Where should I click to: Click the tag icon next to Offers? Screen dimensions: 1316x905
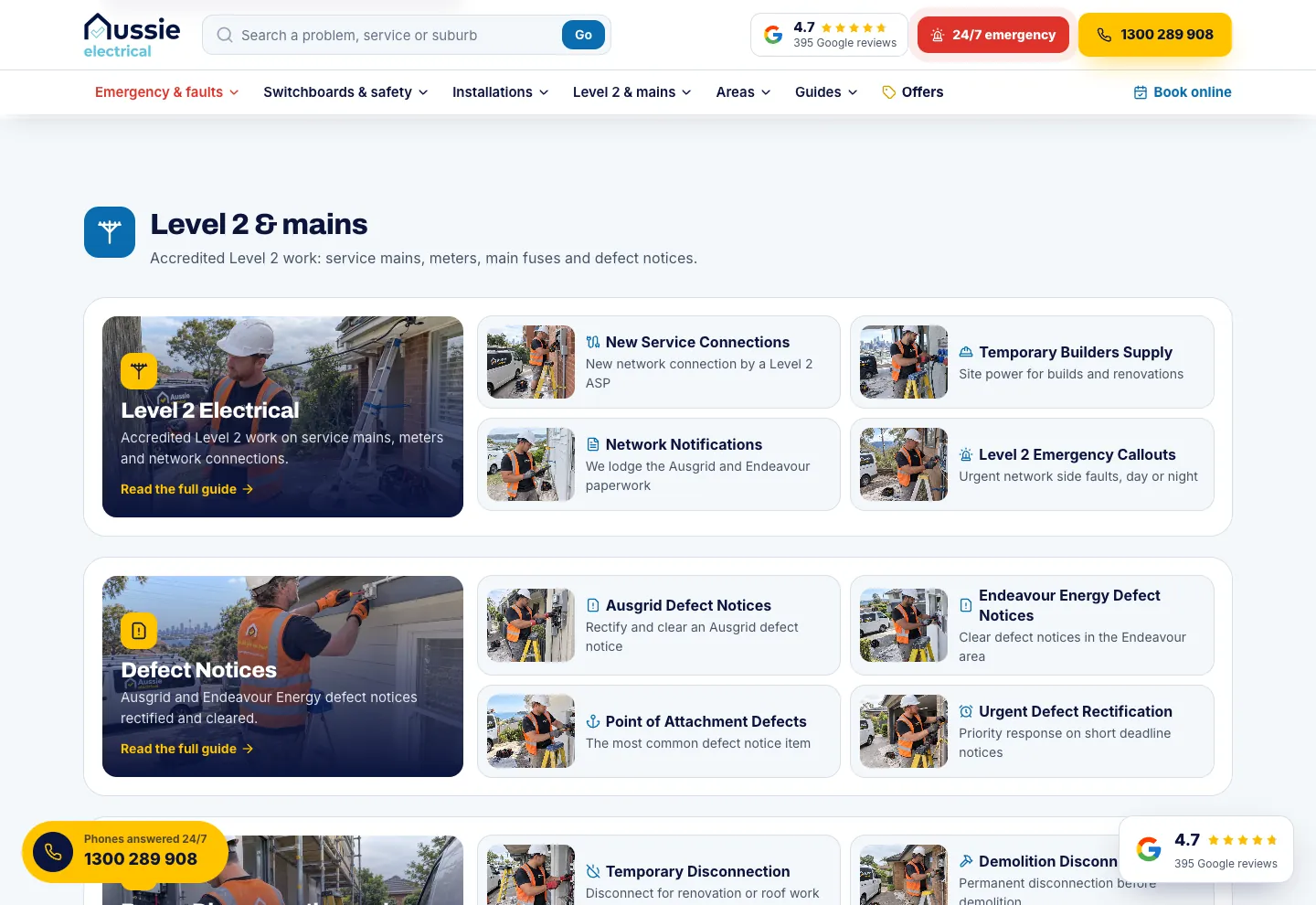point(888,92)
